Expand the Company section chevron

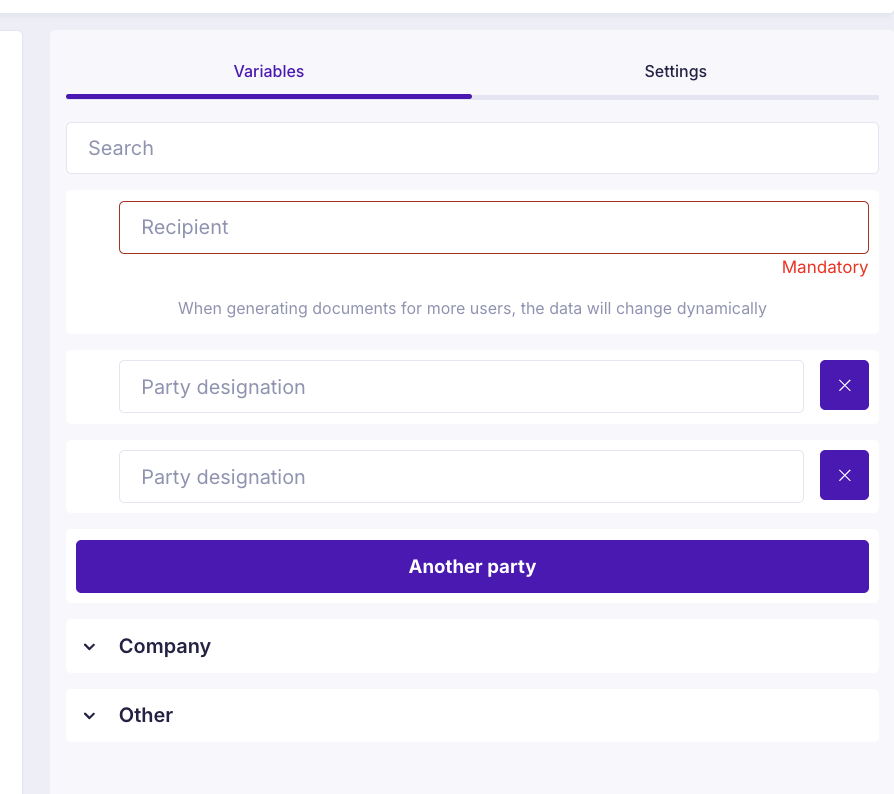tap(90, 647)
